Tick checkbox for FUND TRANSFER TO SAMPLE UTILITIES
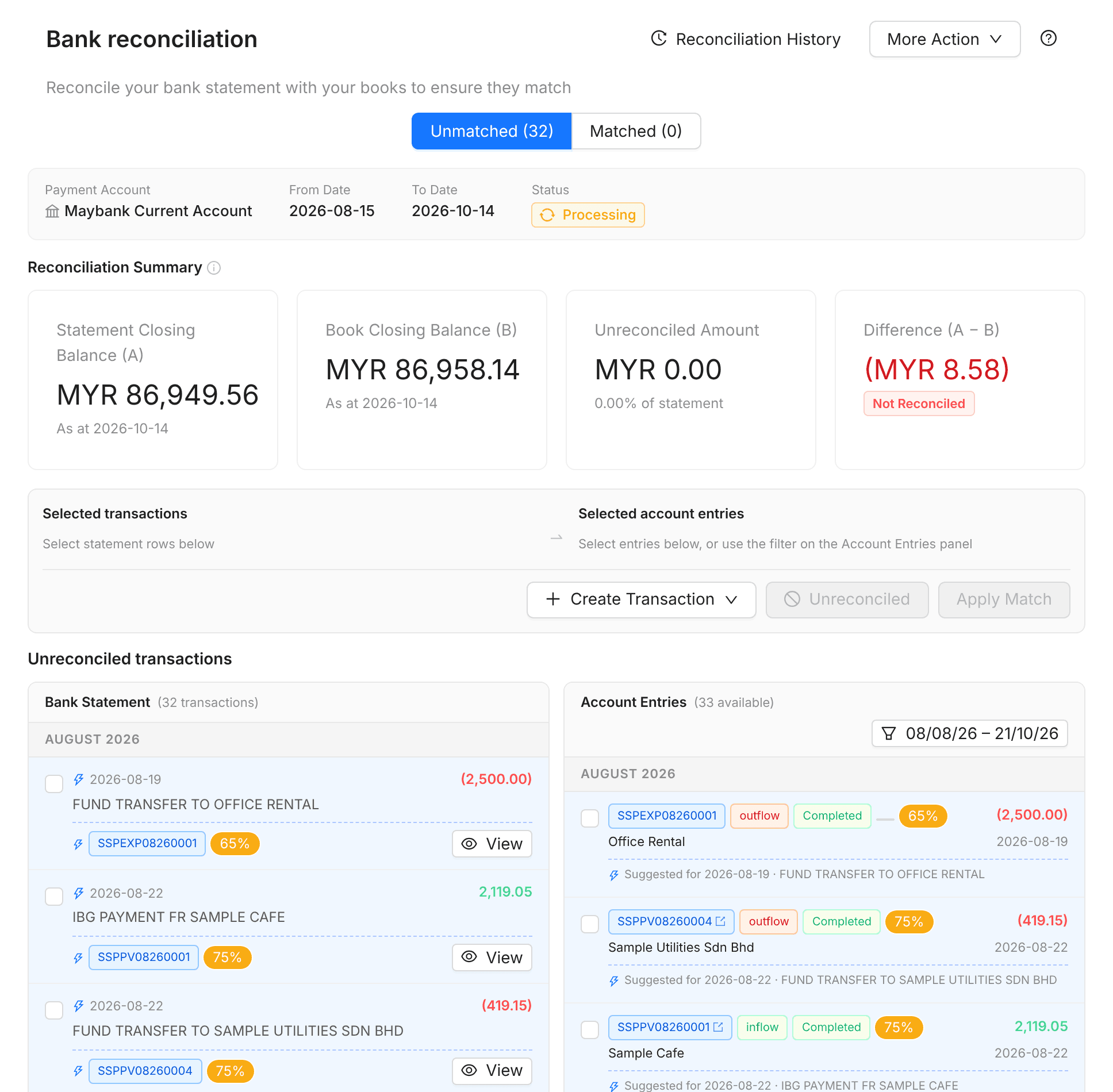The width and height of the screenshot is (1113, 1092). 54,1010
